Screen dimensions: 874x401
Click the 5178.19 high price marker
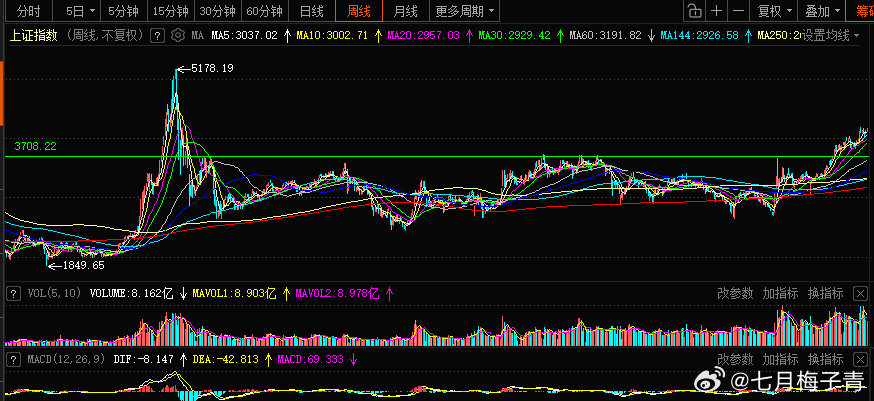click(212, 69)
